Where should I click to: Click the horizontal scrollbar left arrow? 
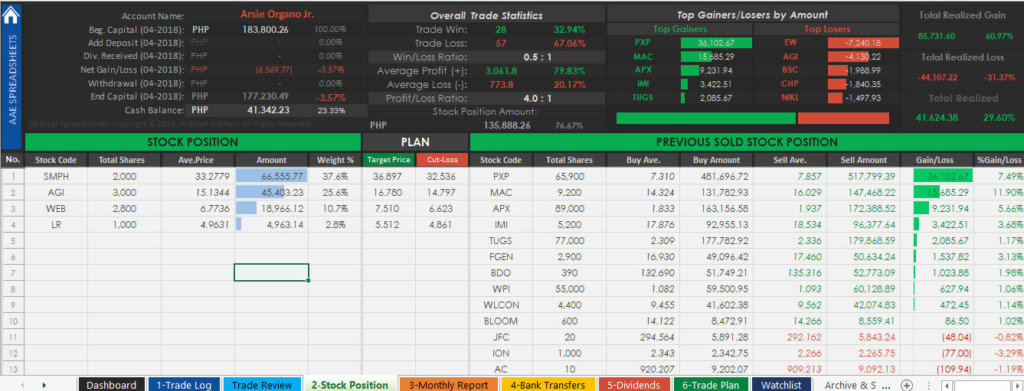tap(948, 384)
